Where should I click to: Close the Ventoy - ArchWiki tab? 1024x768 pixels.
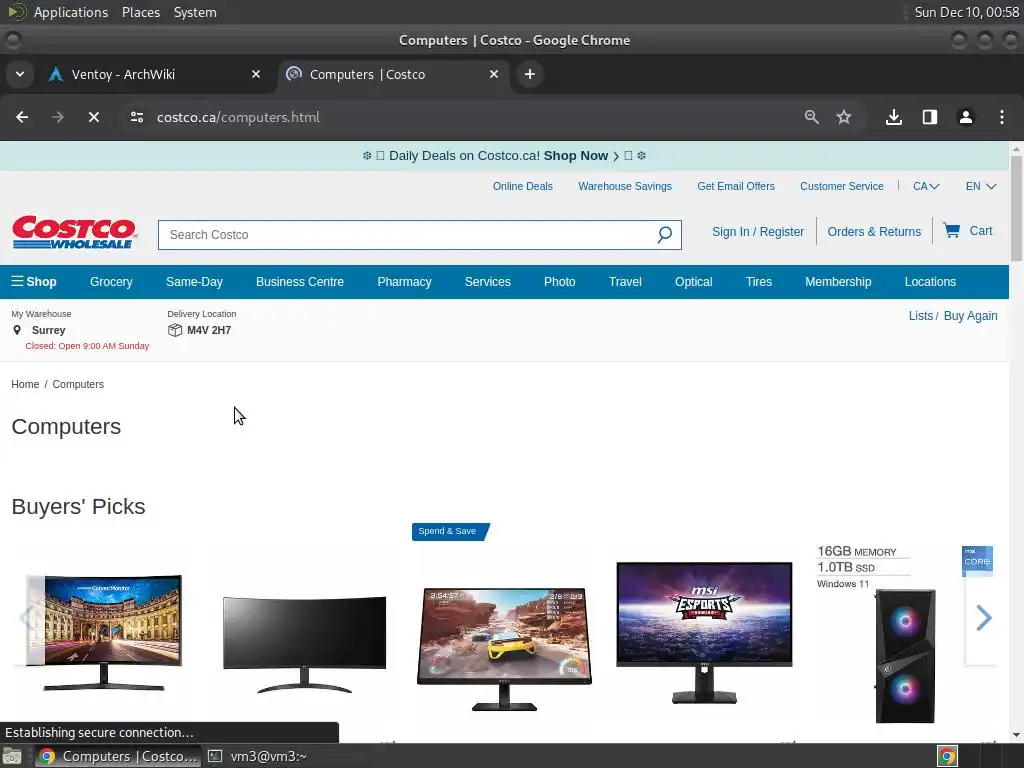(x=256, y=74)
